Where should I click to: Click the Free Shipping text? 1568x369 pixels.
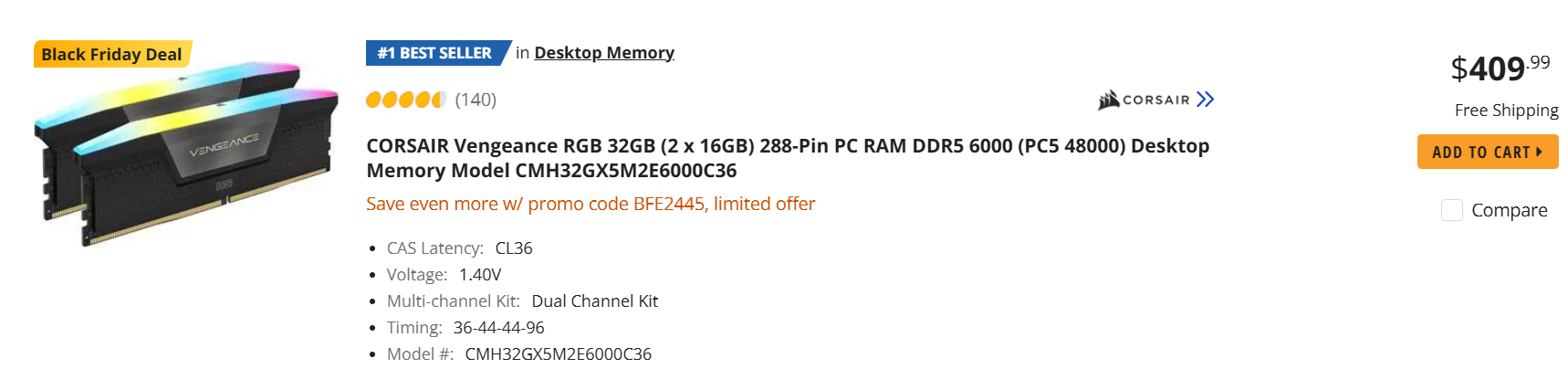click(1506, 111)
